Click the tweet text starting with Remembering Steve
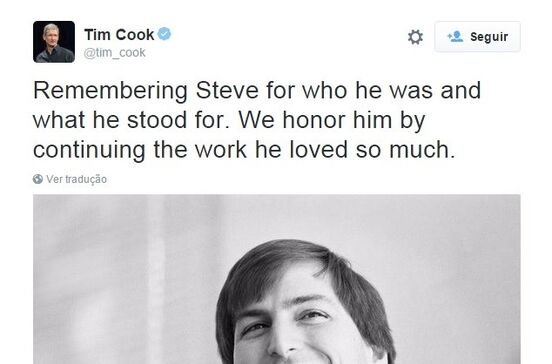This screenshot has width=552, height=364. click(257, 120)
